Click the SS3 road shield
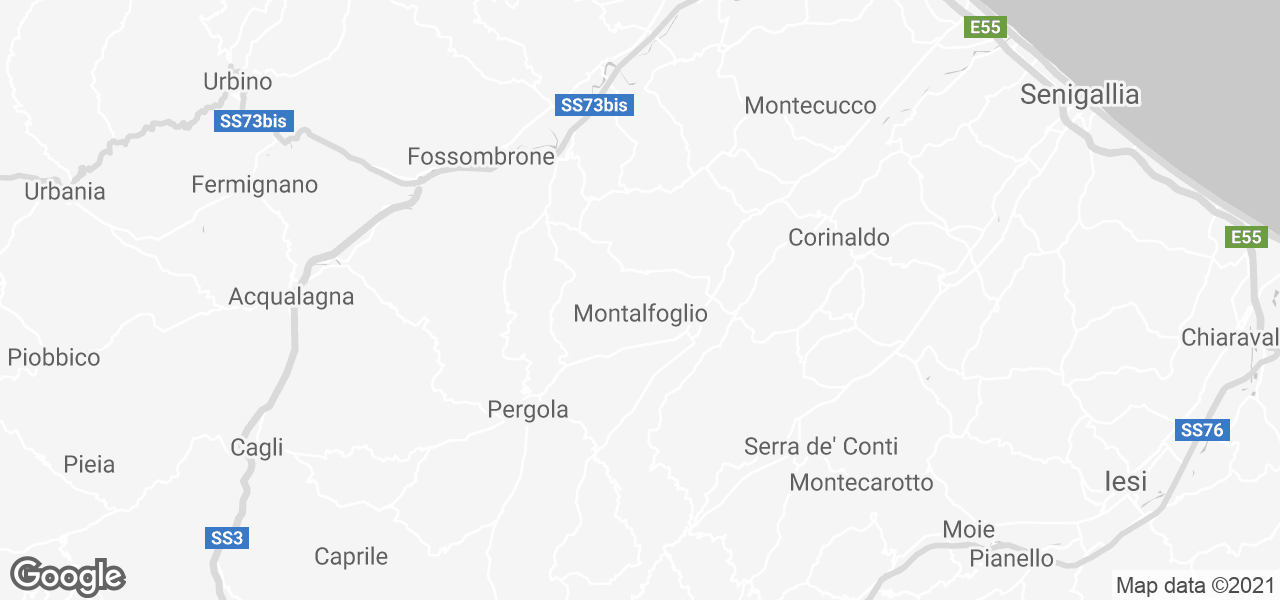Viewport: 1280px width, 600px height. [228, 538]
